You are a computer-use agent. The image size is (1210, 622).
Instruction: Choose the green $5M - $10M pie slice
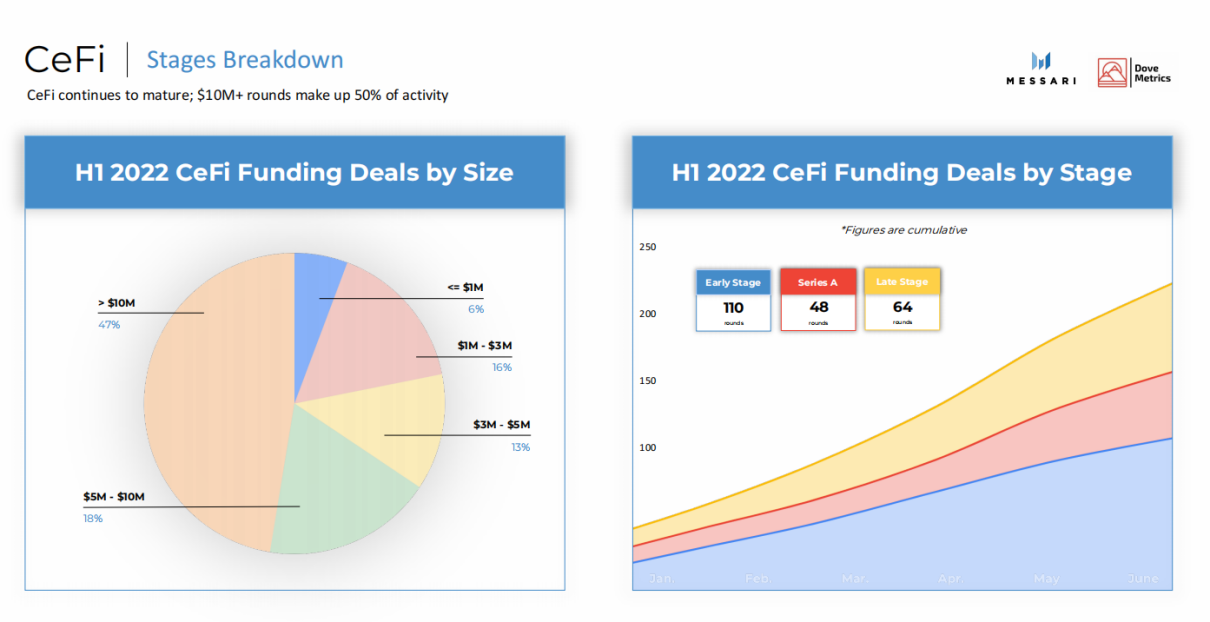tap(330, 500)
